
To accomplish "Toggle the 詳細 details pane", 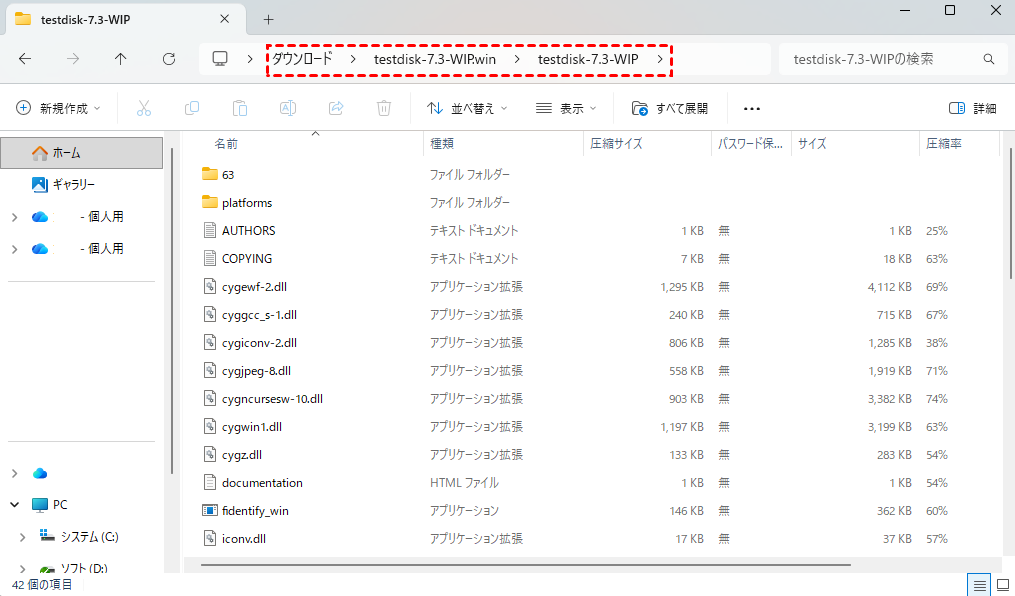I will (972, 108).
